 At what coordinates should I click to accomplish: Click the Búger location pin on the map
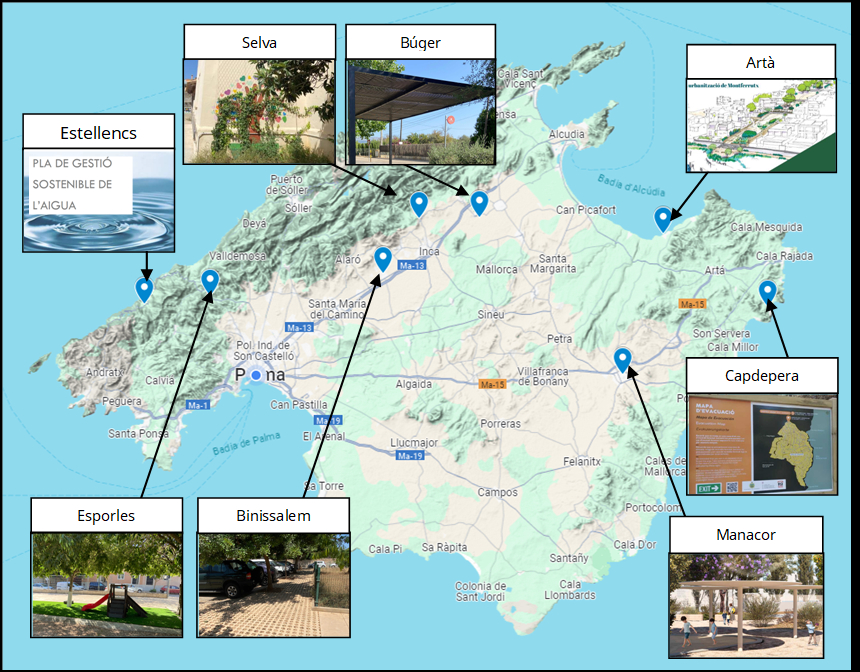pyautogui.click(x=479, y=202)
